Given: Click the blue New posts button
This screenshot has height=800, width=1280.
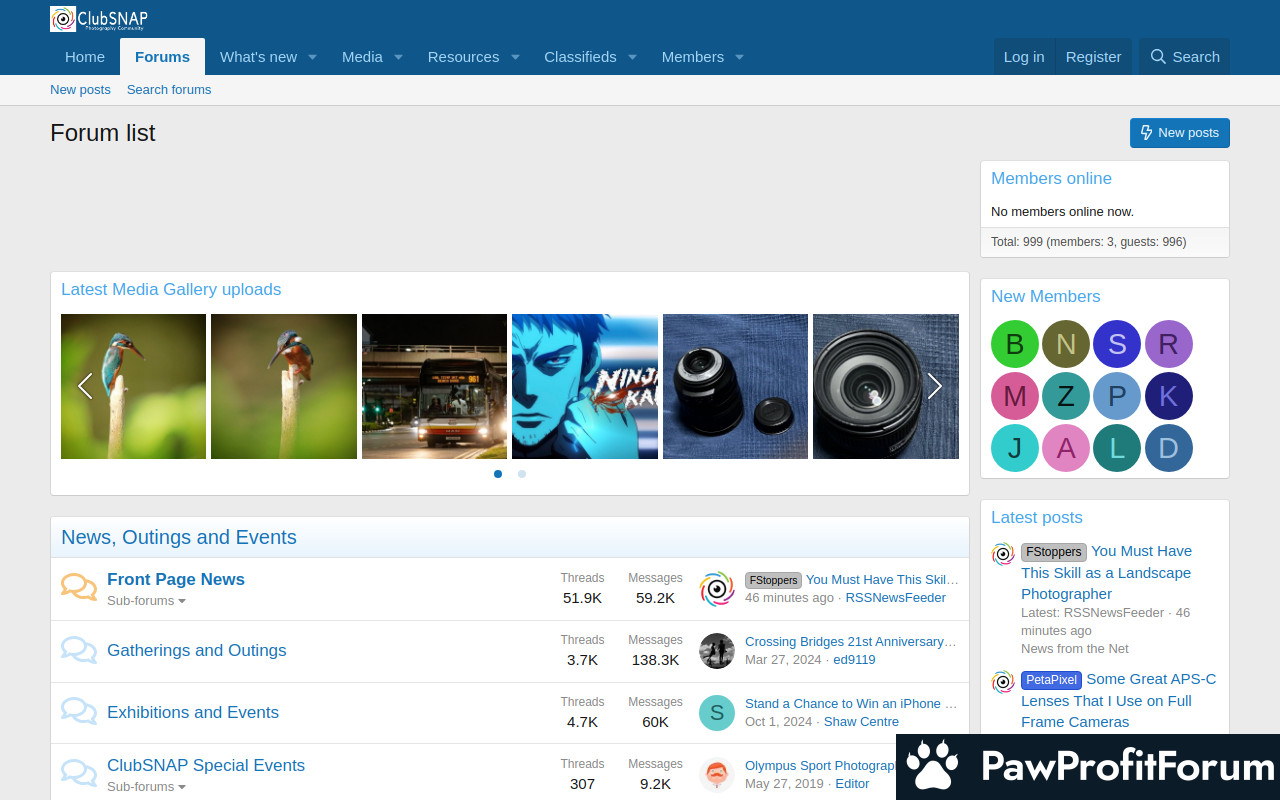Looking at the screenshot, I should coord(1179,133).
